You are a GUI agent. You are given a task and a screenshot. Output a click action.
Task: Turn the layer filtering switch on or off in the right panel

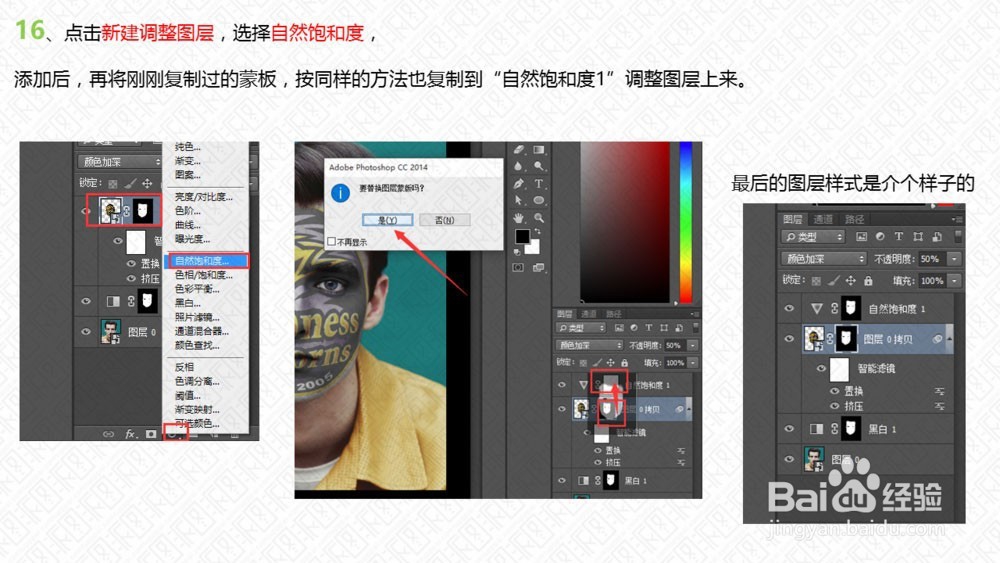(x=958, y=237)
